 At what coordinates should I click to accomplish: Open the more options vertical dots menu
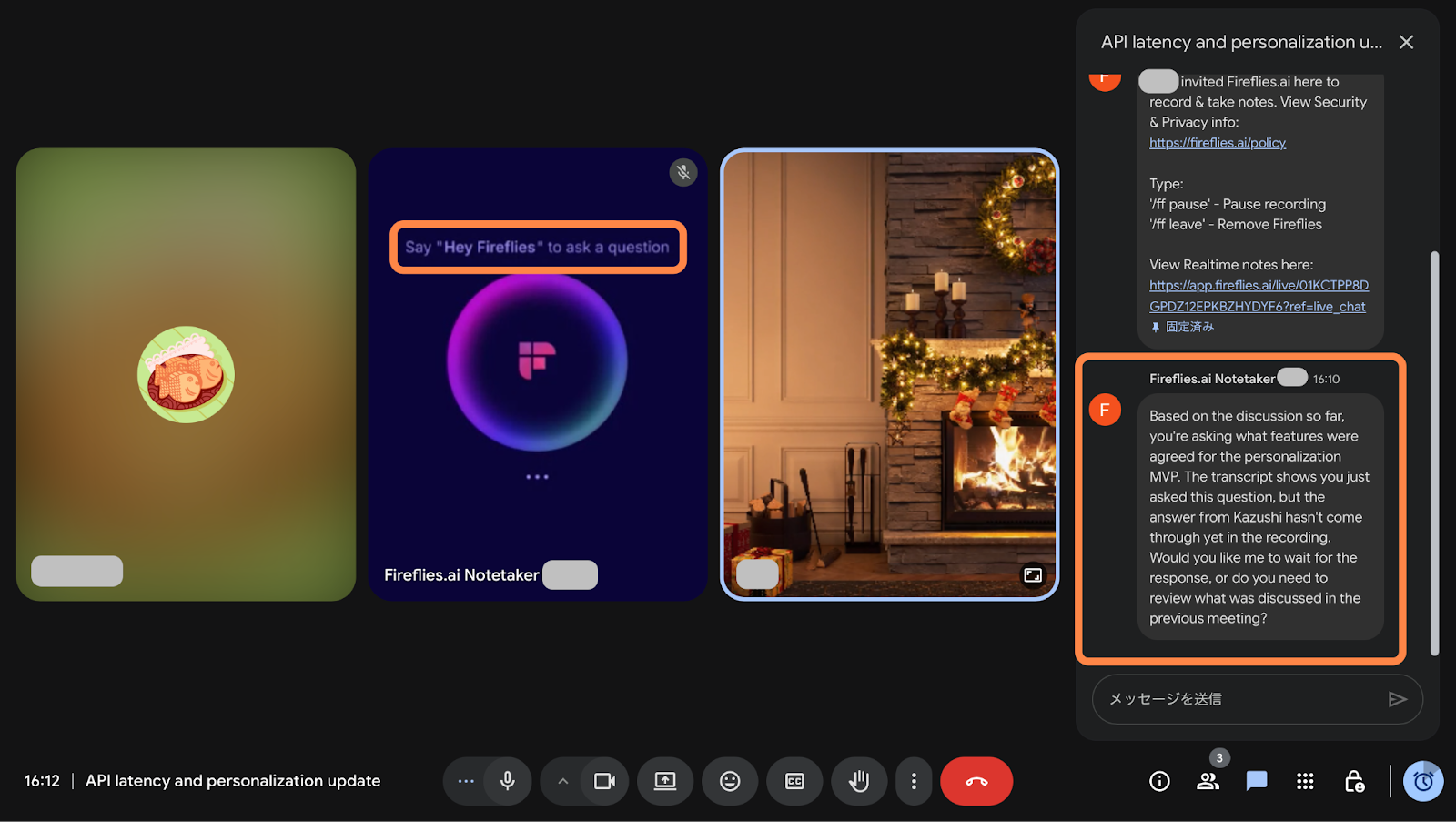coord(914,781)
